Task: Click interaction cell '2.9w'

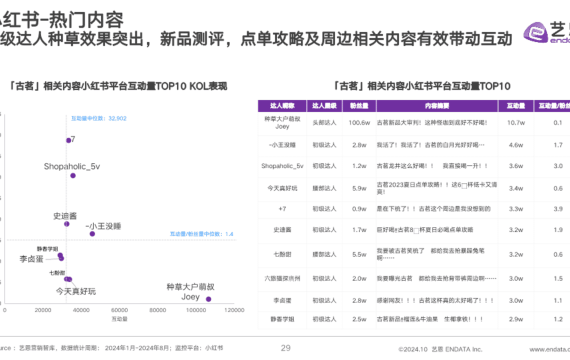Action: point(516,319)
